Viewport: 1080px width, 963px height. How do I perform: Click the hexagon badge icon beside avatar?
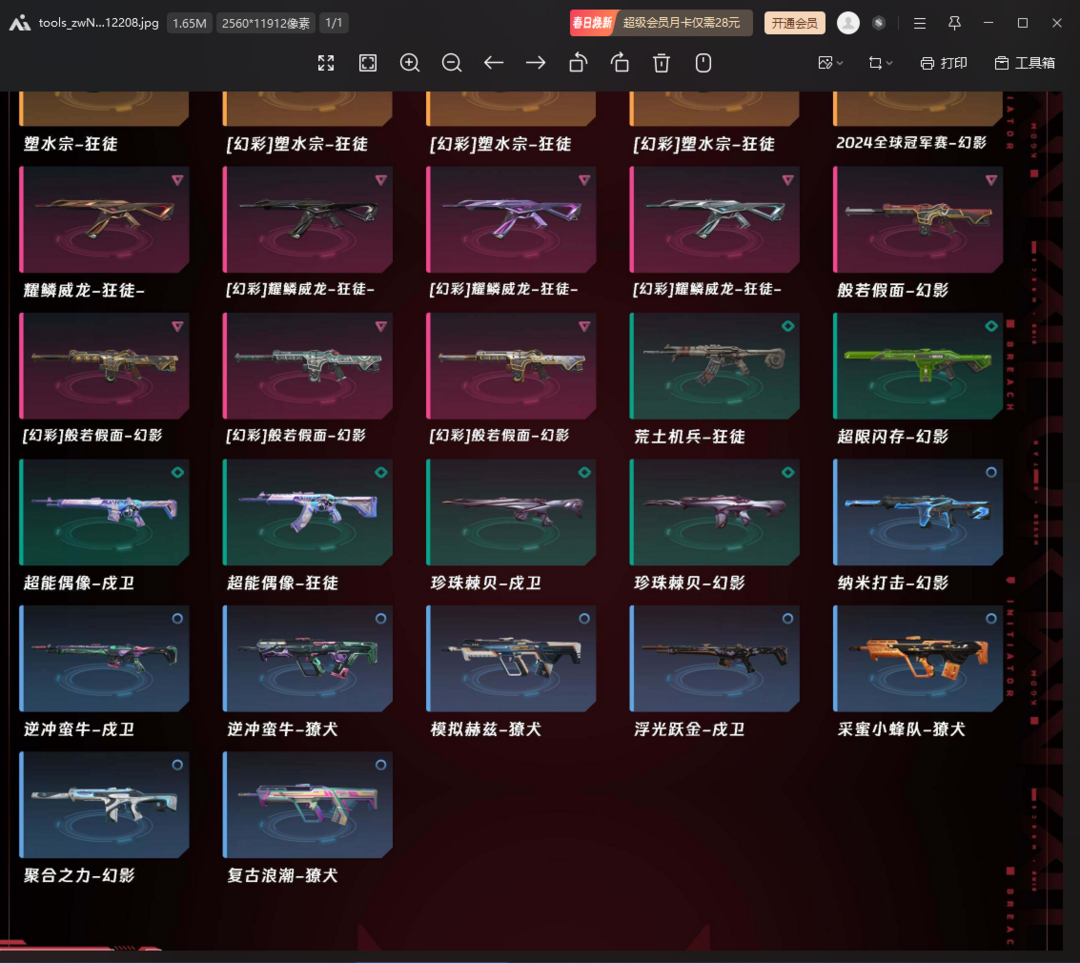(878, 23)
